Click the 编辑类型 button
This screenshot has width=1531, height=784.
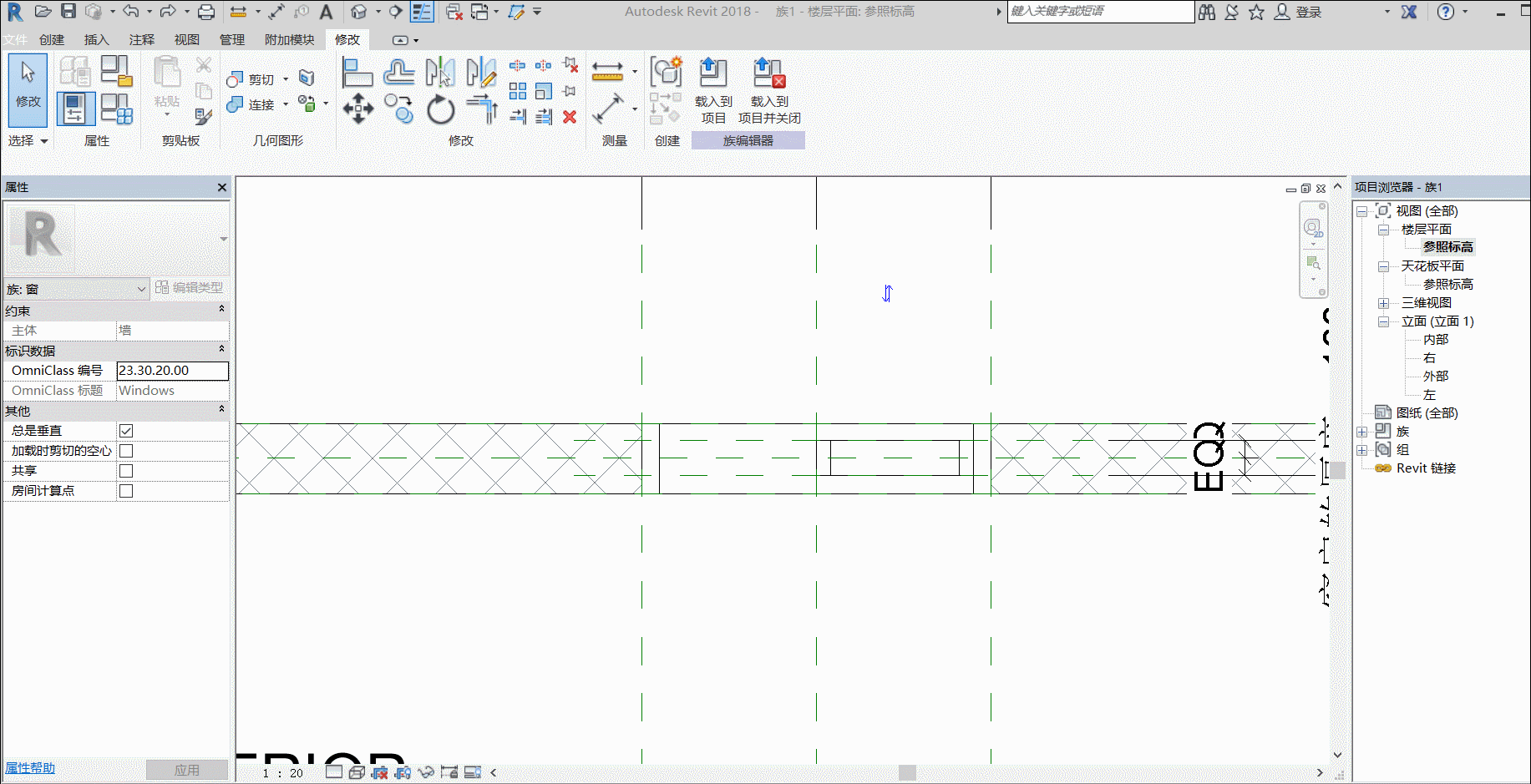(190, 288)
